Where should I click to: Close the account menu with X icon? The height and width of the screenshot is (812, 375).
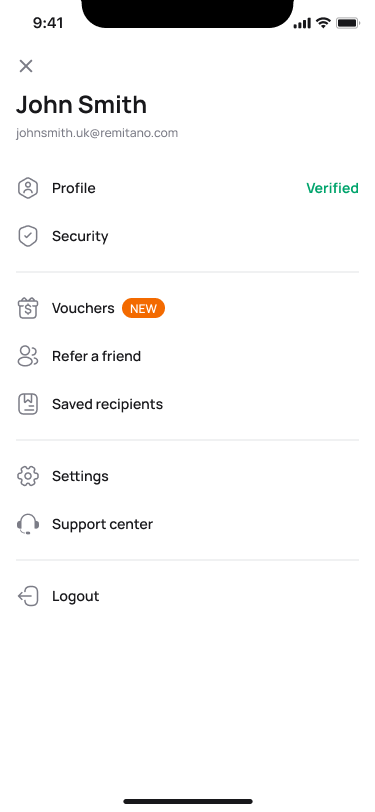[x=26, y=66]
